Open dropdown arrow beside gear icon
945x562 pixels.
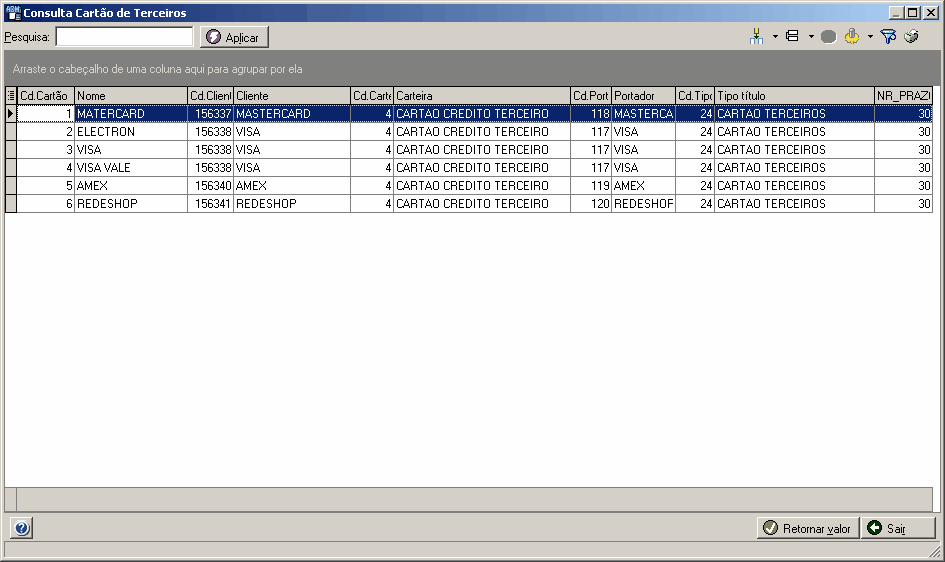[870, 37]
